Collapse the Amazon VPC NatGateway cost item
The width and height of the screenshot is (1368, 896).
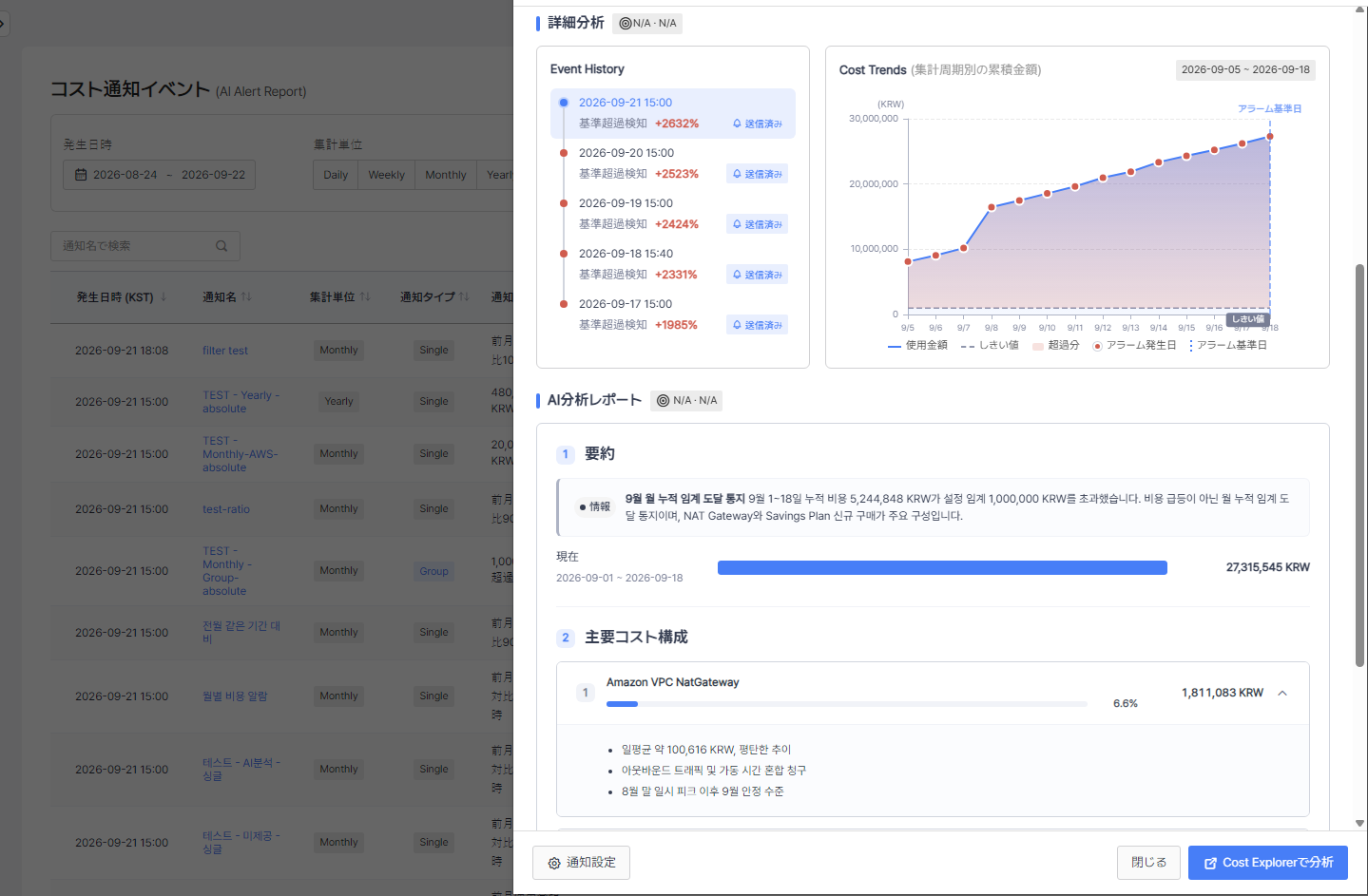pyautogui.click(x=1282, y=693)
